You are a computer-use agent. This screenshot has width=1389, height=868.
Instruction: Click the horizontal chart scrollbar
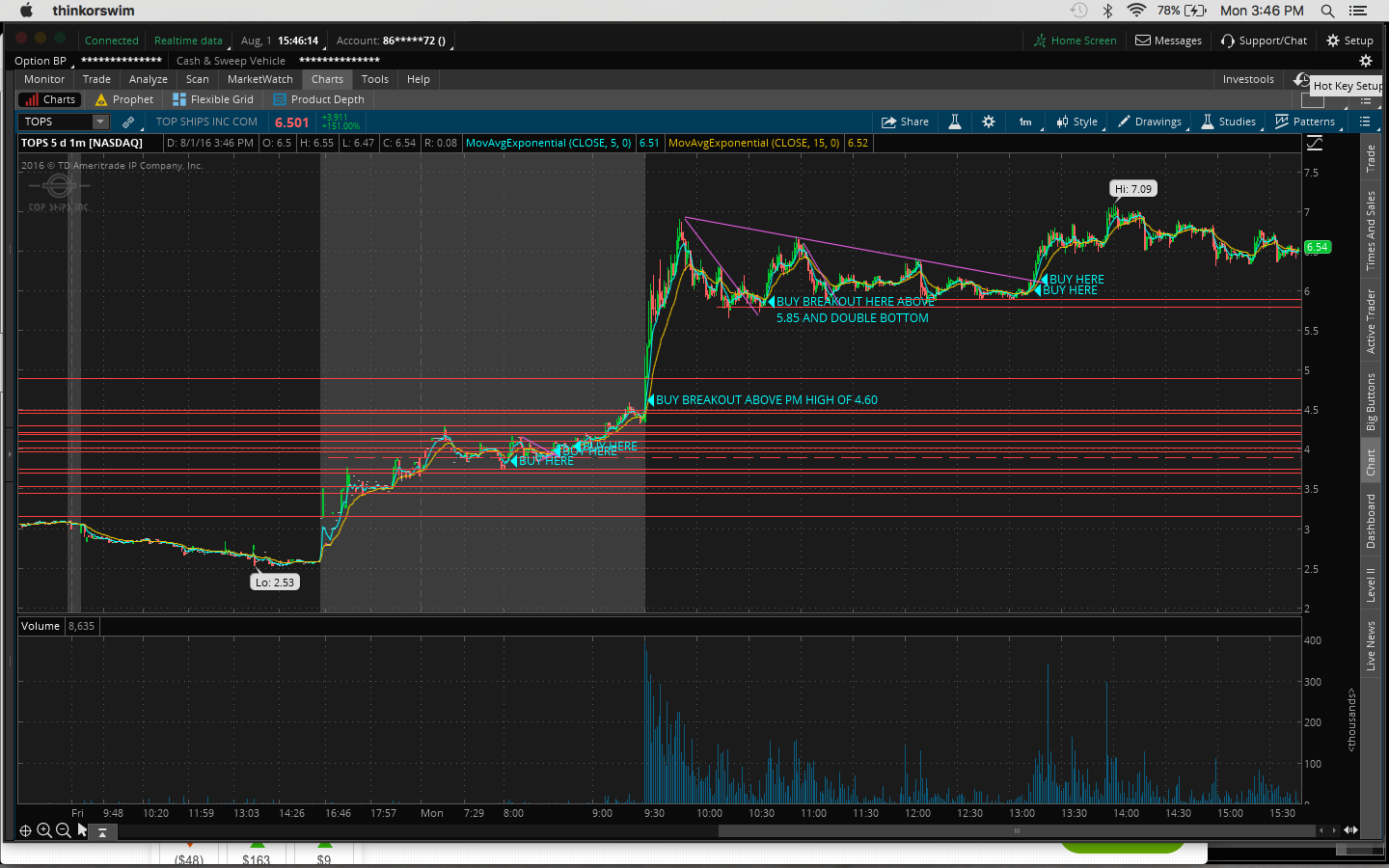[x=1017, y=830]
